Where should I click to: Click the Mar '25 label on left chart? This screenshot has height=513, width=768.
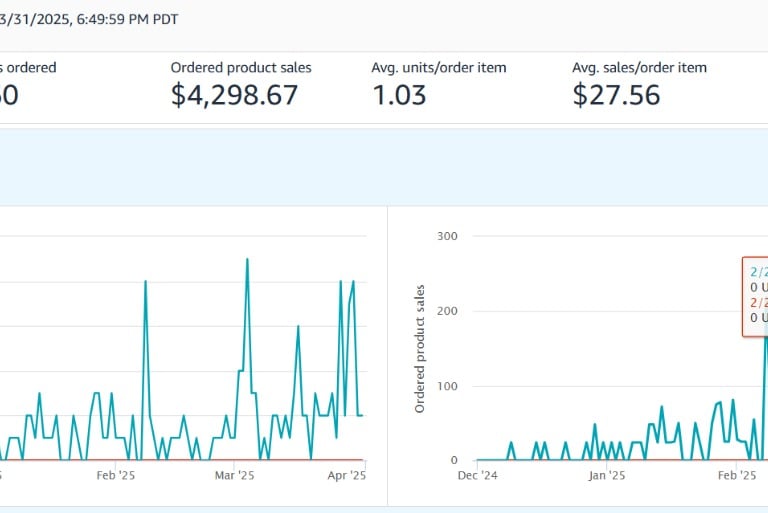(232, 477)
